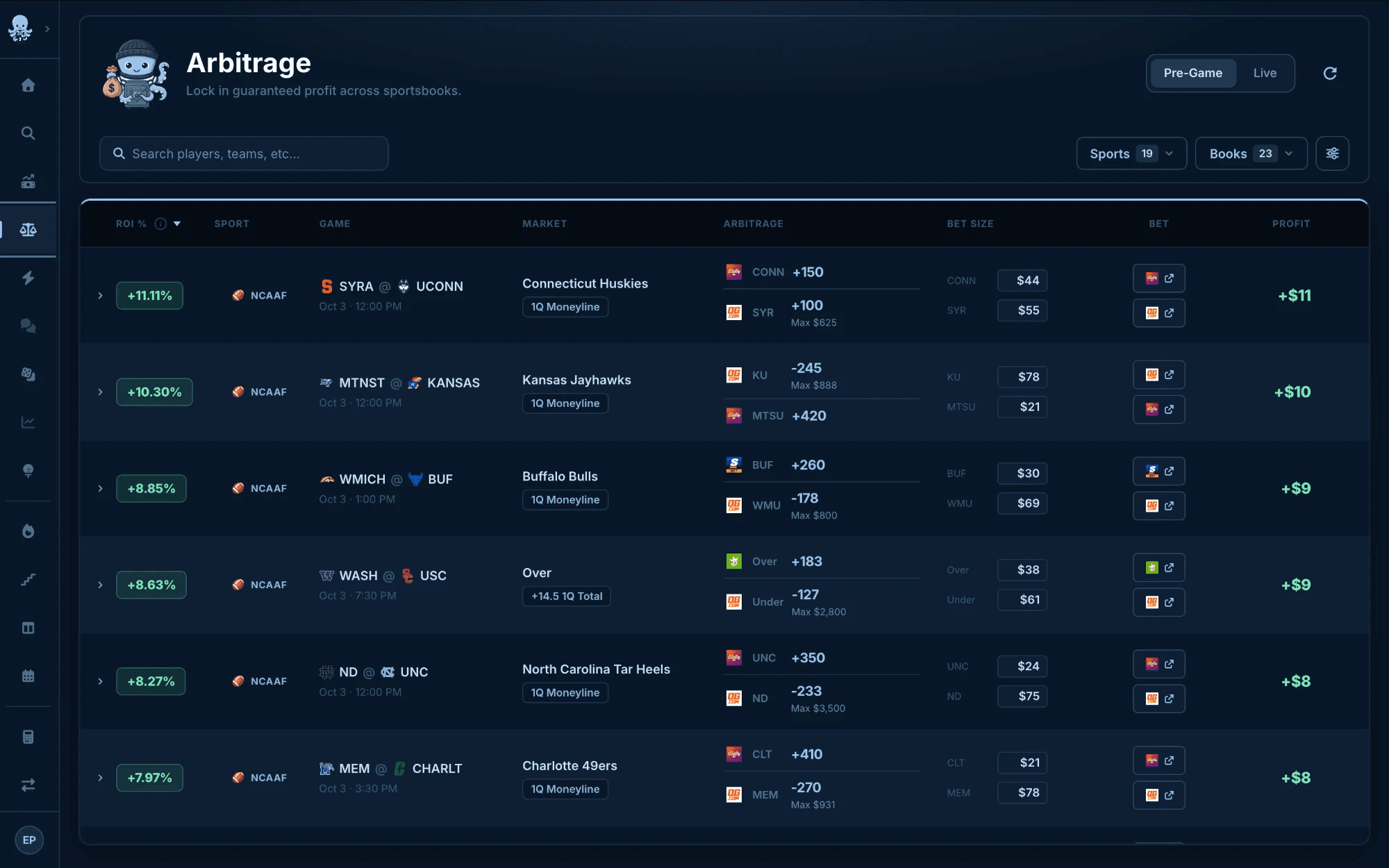This screenshot has width=1389, height=868.
Task: Expand the MEM @ CHARLT row
Action: point(100,778)
